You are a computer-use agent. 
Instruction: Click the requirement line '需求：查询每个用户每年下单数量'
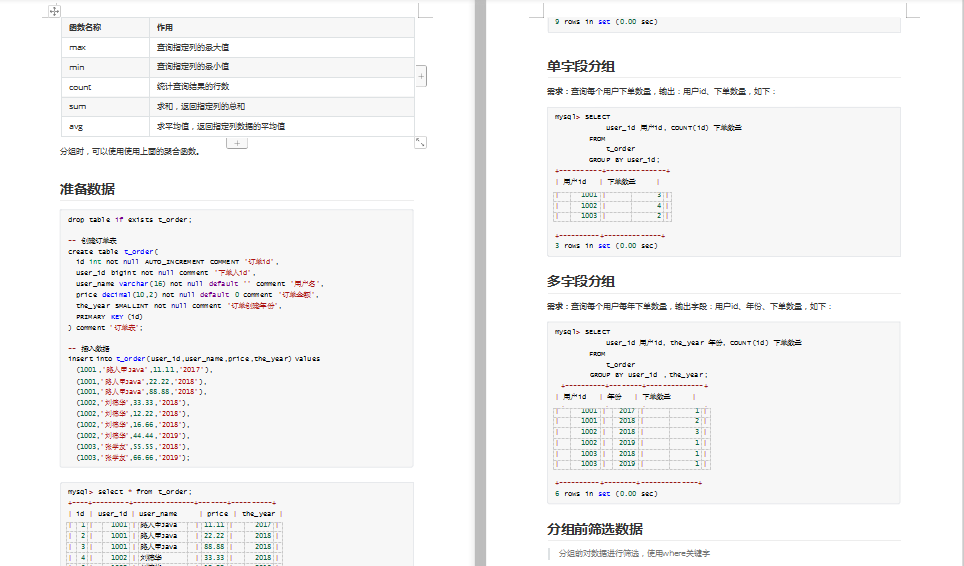[x=690, y=307]
